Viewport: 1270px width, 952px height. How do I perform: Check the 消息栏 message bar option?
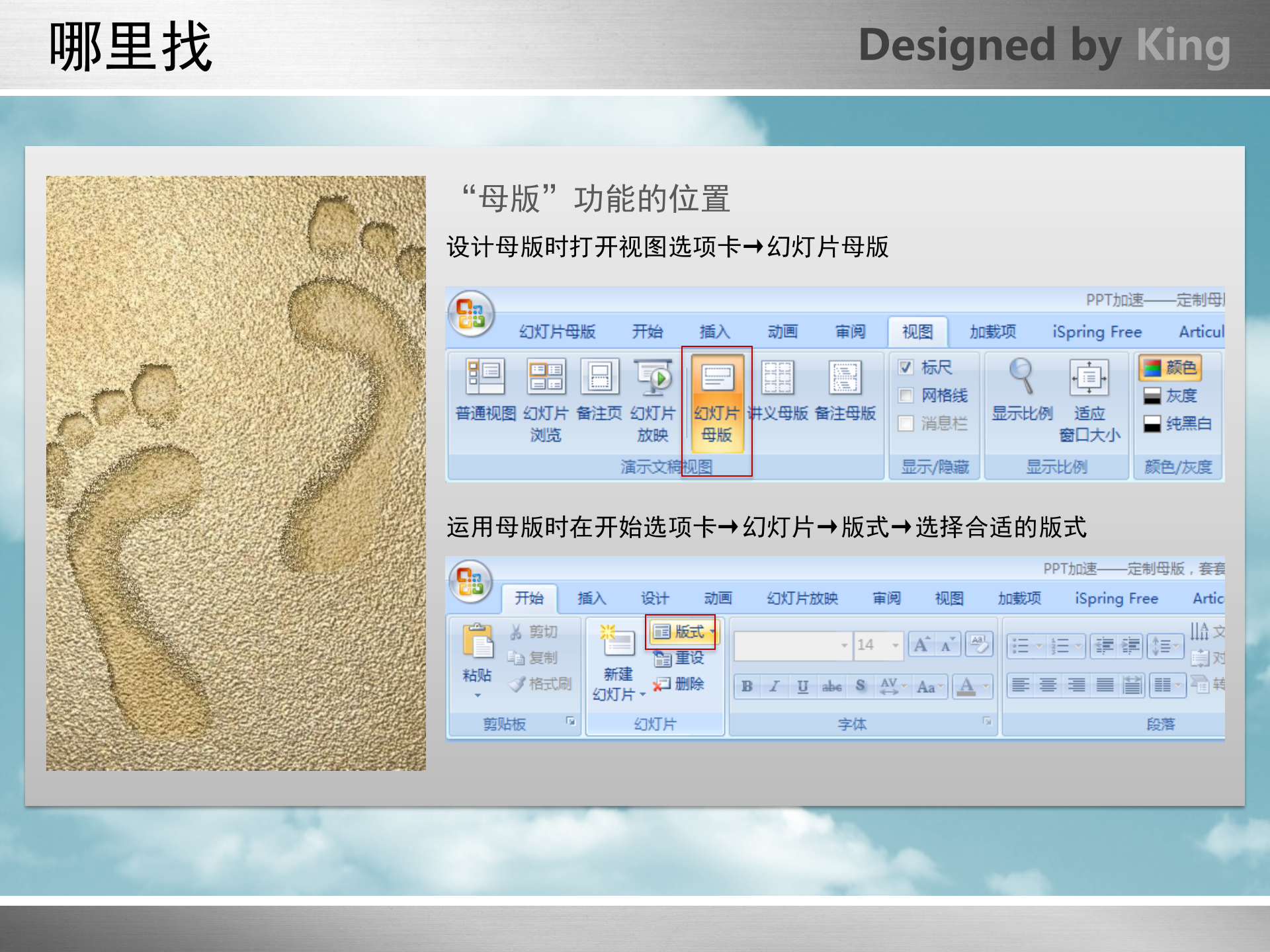pyautogui.click(x=906, y=424)
